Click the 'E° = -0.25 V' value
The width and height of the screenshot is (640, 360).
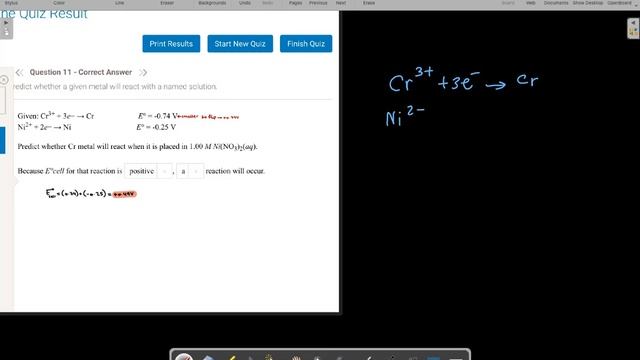pos(156,127)
